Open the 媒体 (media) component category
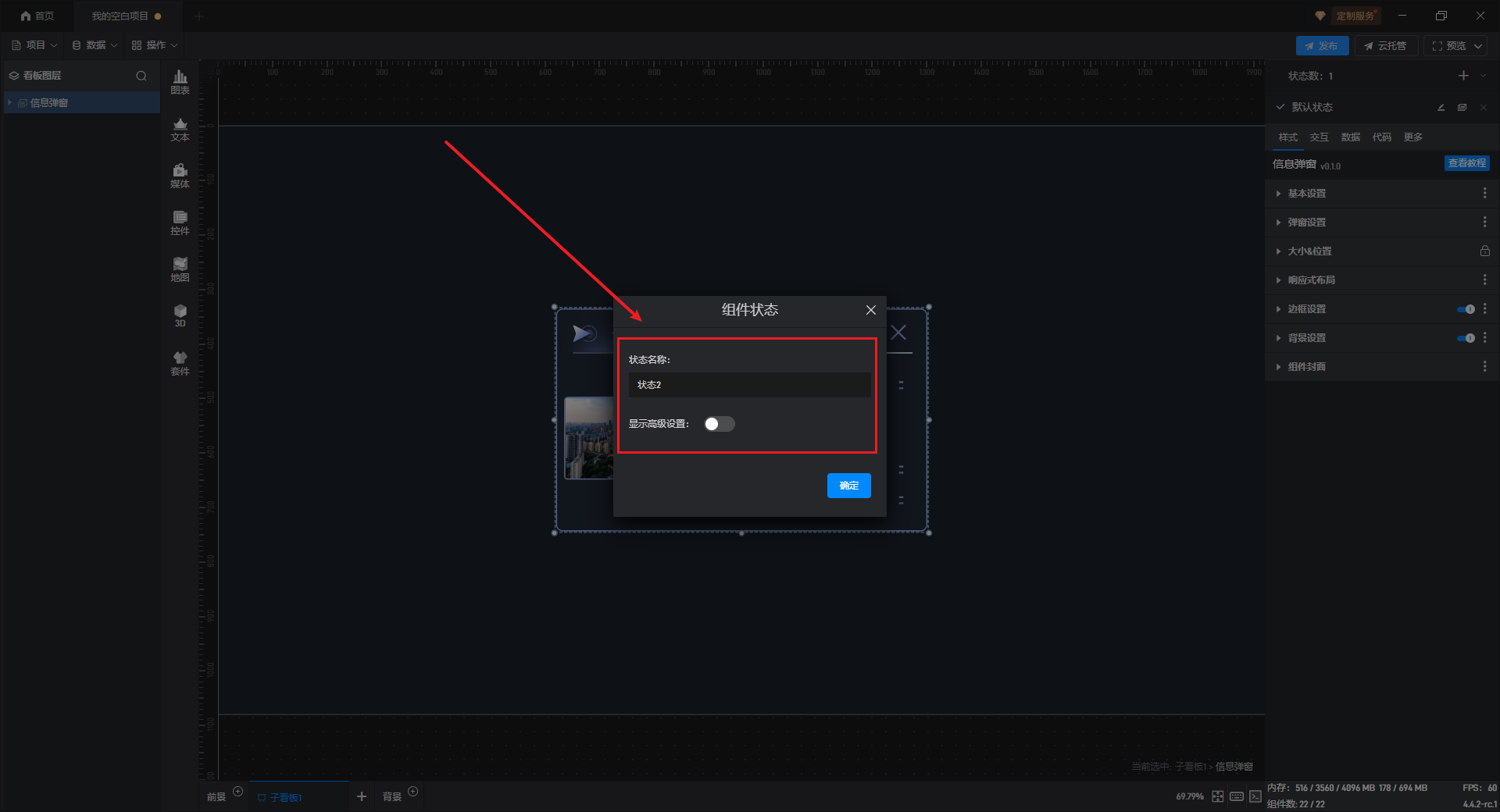The height and width of the screenshot is (812, 1500). point(180,176)
